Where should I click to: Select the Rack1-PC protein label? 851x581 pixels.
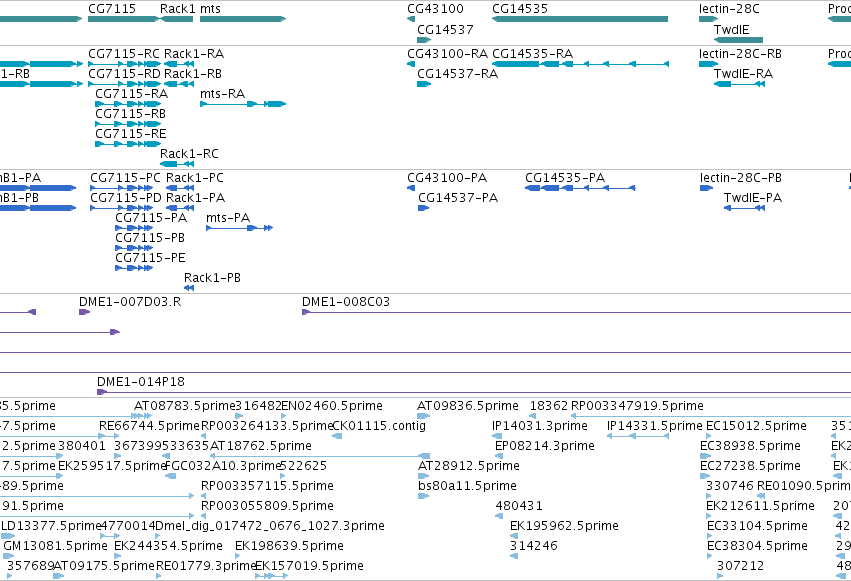pos(195,178)
